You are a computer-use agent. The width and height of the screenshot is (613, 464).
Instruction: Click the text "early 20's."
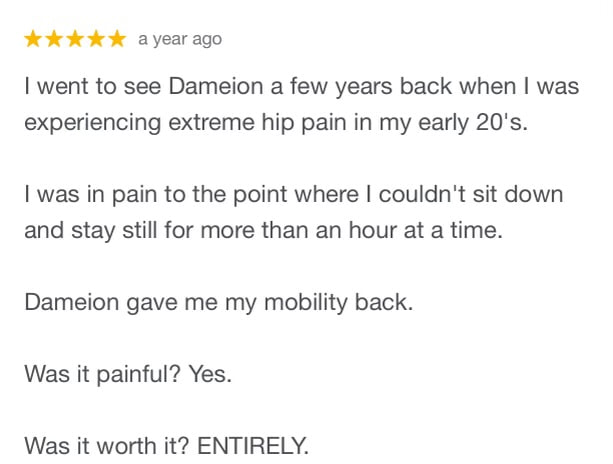tap(473, 123)
